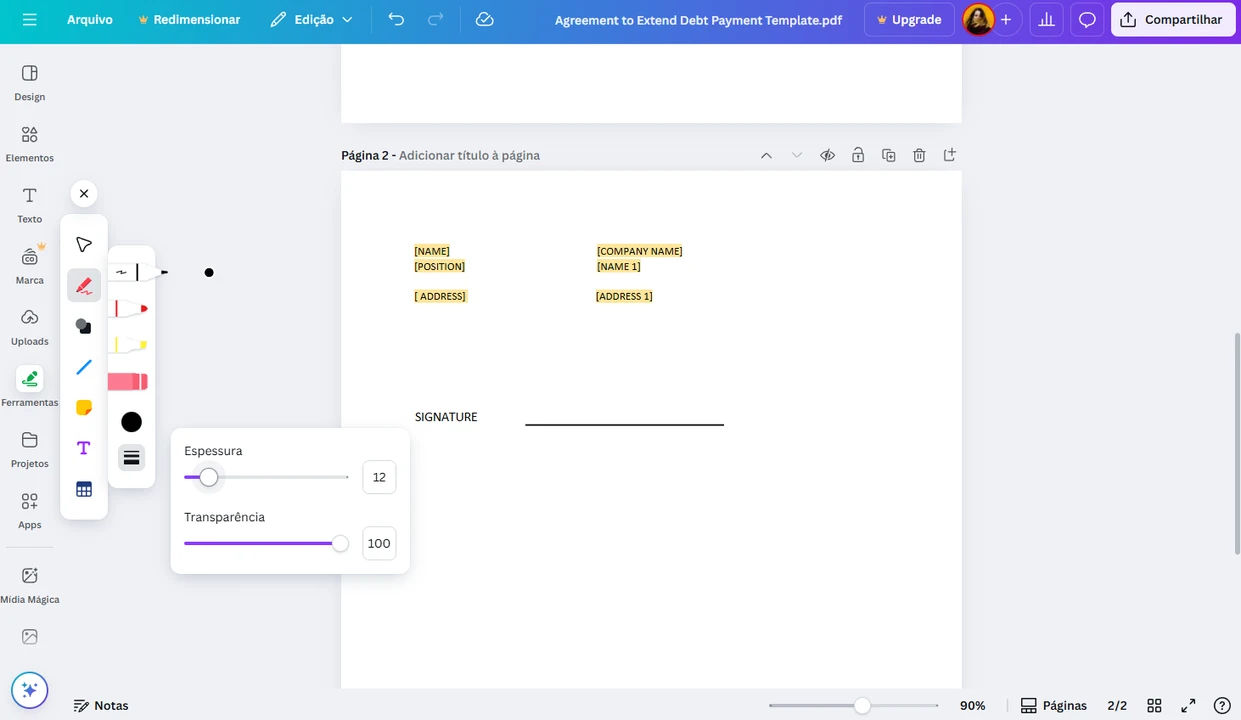Undo the last action
The width and height of the screenshot is (1241, 720).
coord(396,20)
